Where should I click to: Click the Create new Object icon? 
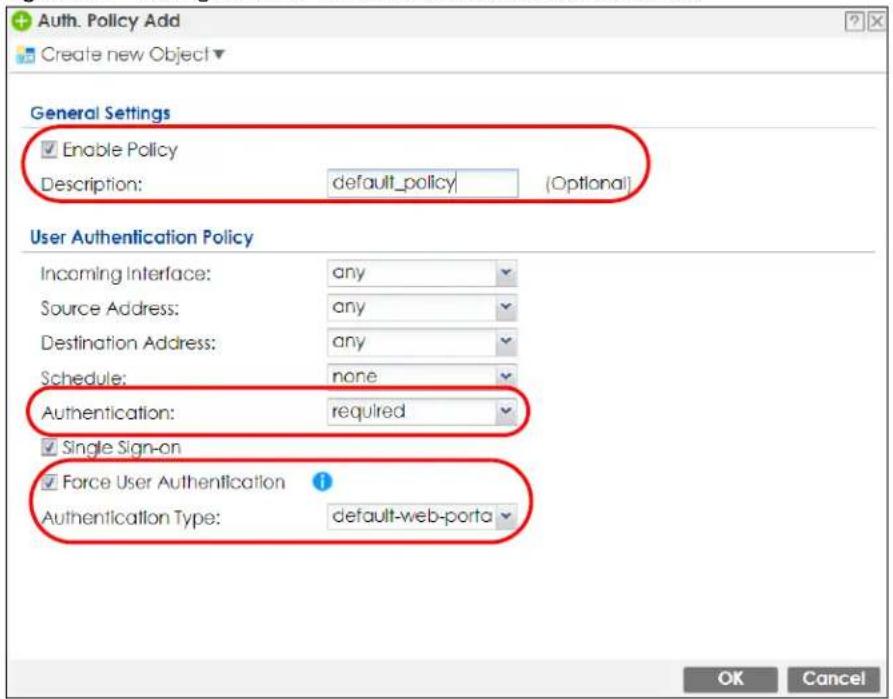coord(26,55)
